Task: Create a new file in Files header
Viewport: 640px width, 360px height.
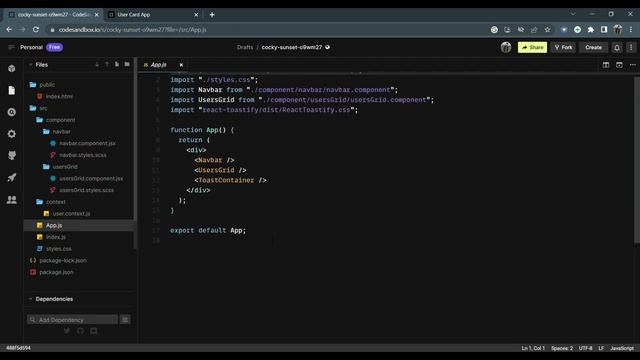Action: click(117, 64)
